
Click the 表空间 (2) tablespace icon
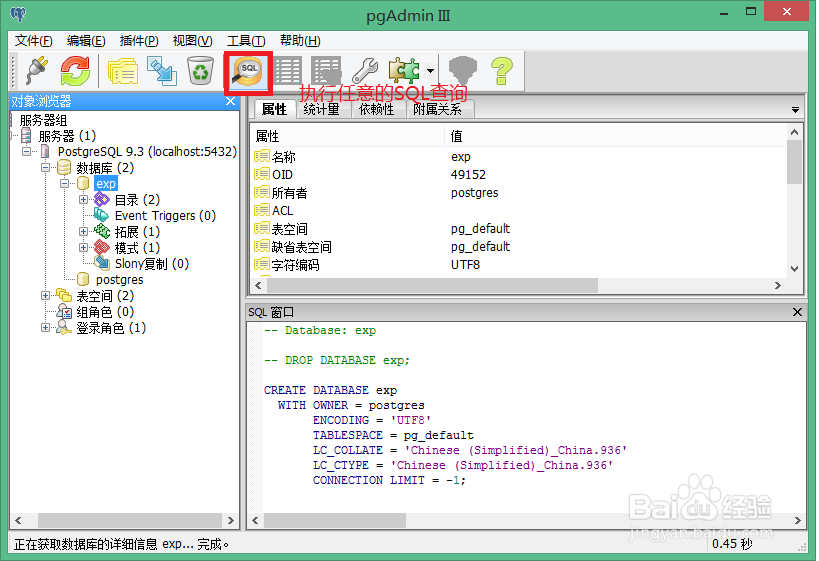(x=64, y=295)
